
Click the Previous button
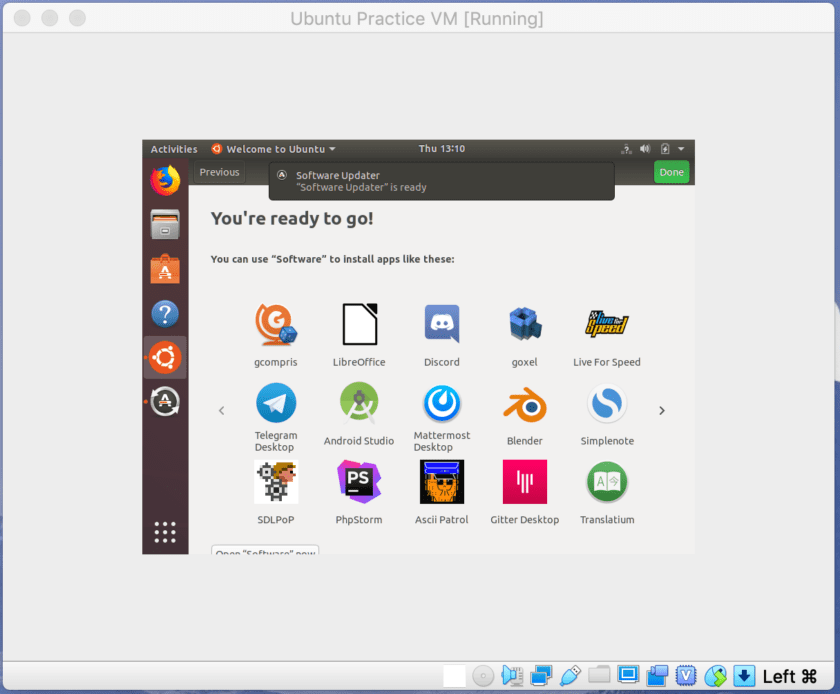[x=219, y=173]
